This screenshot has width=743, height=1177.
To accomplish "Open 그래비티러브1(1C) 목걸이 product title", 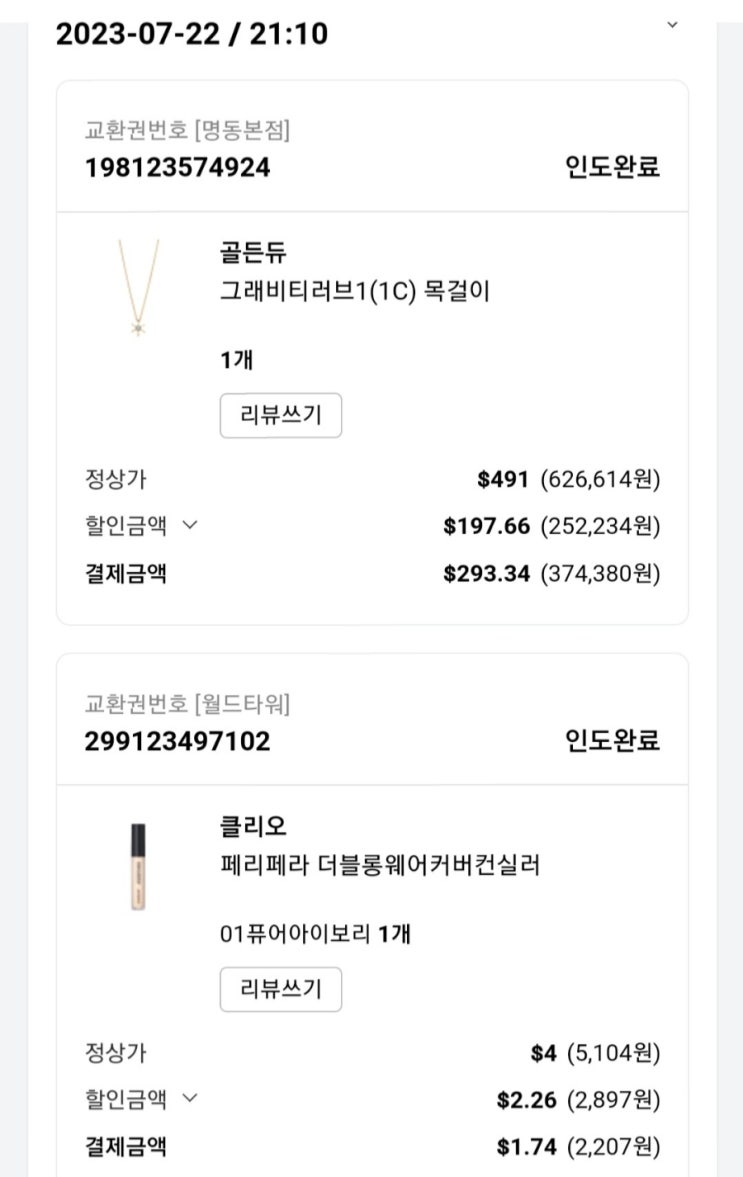I will pyautogui.click(x=355, y=292).
